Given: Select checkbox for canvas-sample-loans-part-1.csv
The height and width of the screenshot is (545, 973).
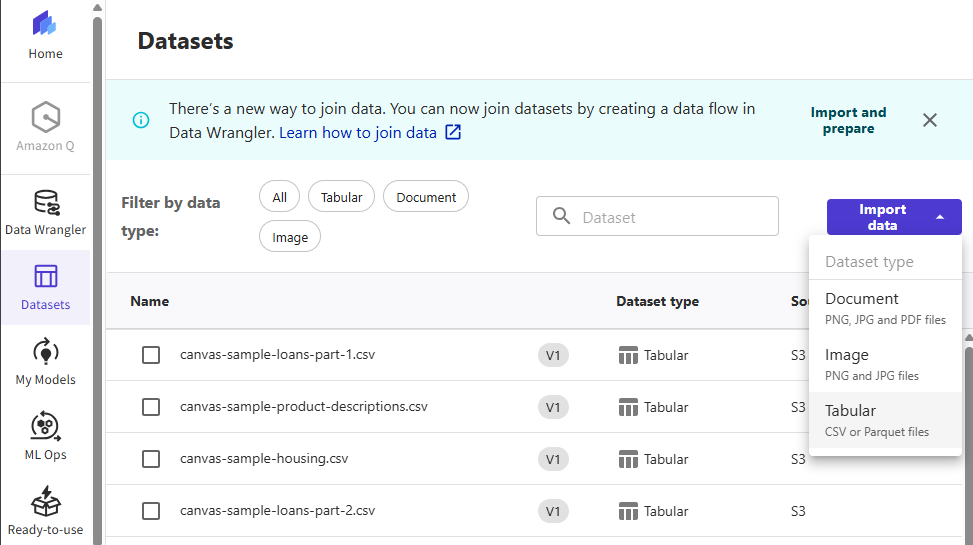Looking at the screenshot, I should point(151,355).
